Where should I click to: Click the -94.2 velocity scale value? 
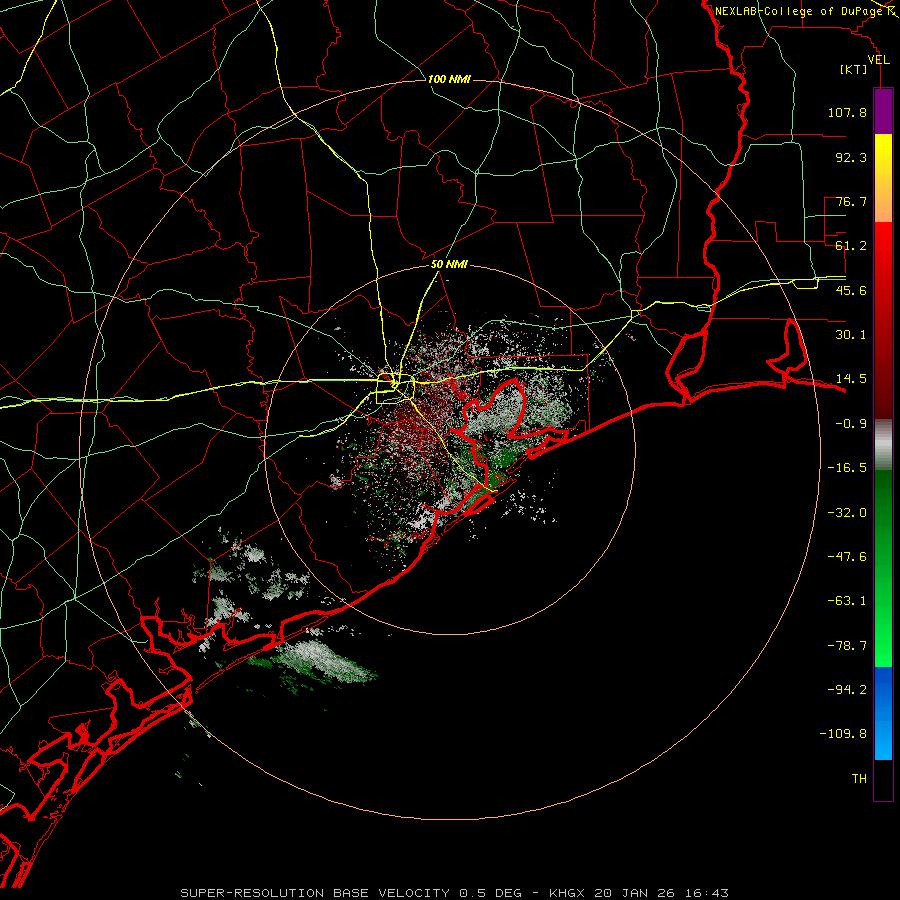847,690
